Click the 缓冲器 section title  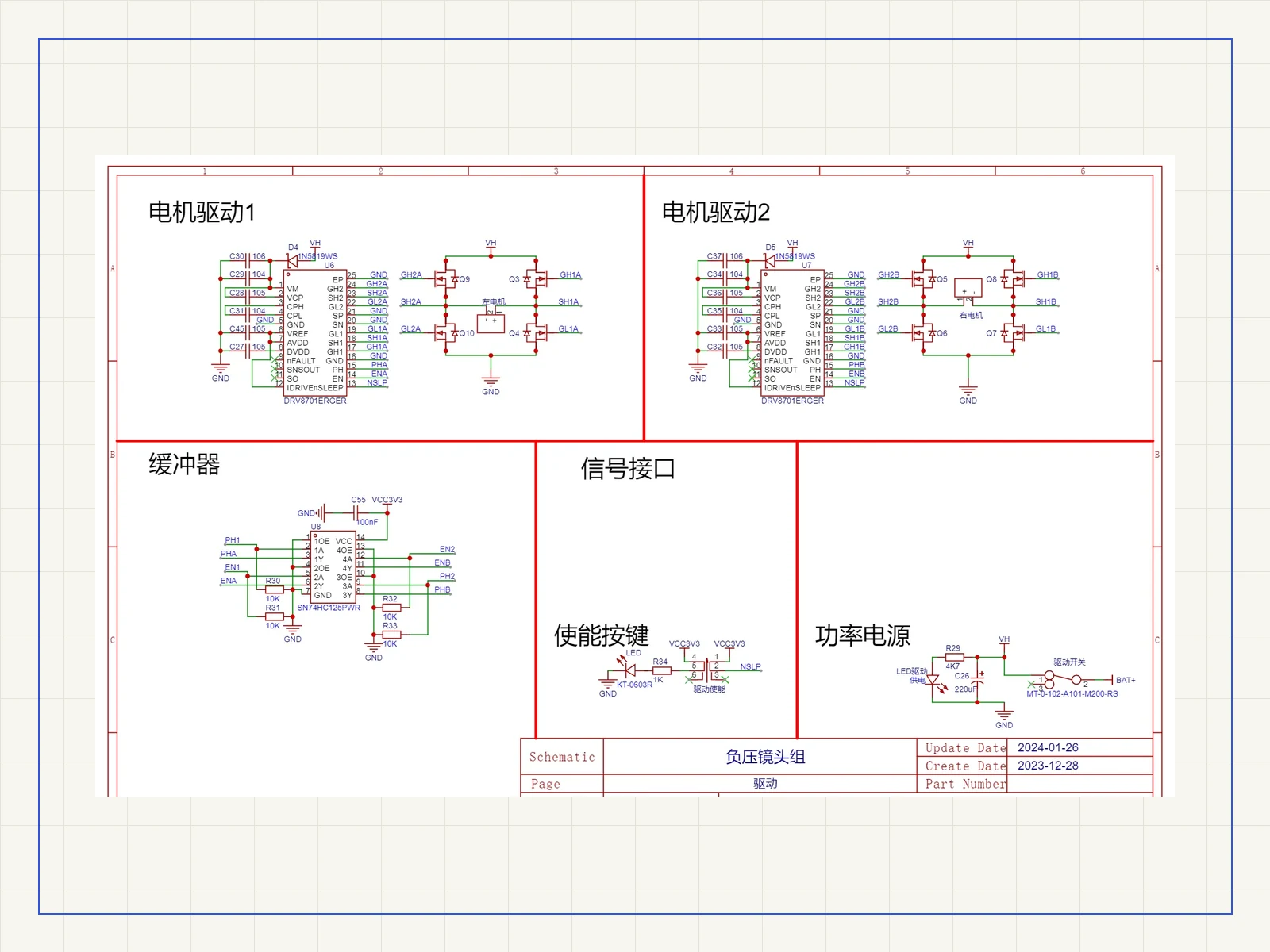184,465
